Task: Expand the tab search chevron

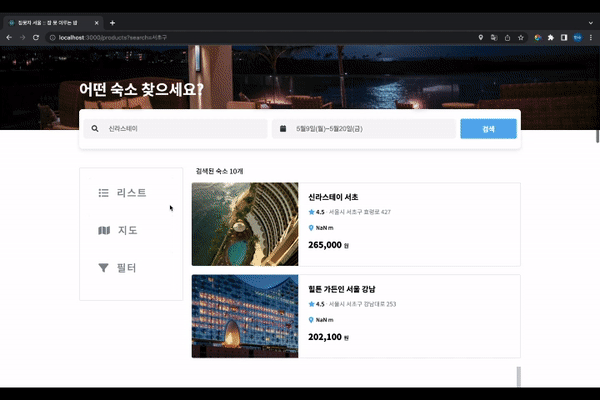Action: click(591, 23)
